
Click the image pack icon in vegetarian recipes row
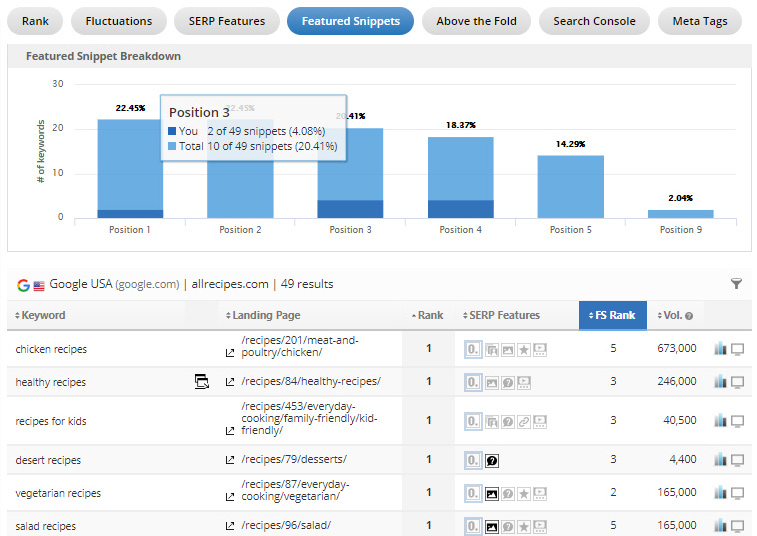[x=492, y=493]
